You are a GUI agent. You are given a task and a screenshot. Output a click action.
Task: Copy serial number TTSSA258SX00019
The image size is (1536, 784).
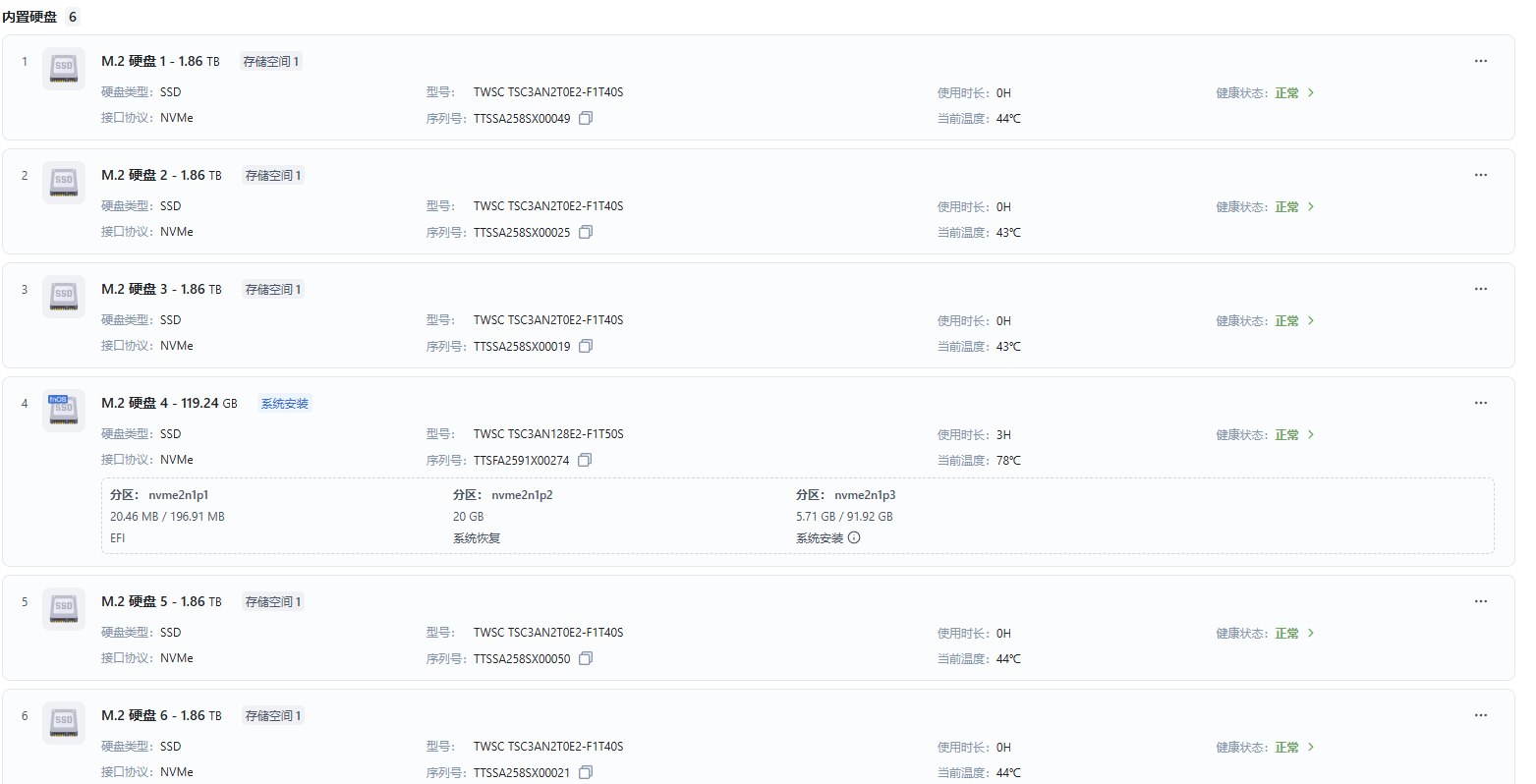586,347
